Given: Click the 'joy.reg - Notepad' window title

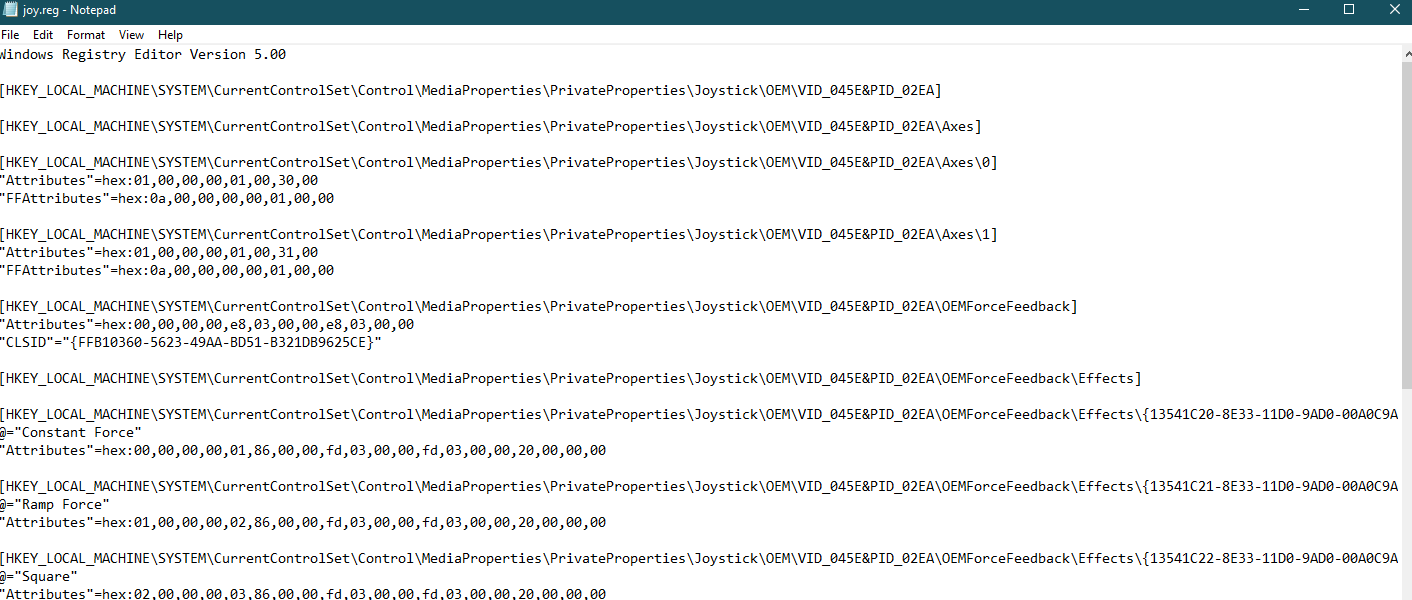Looking at the screenshot, I should pos(69,10).
